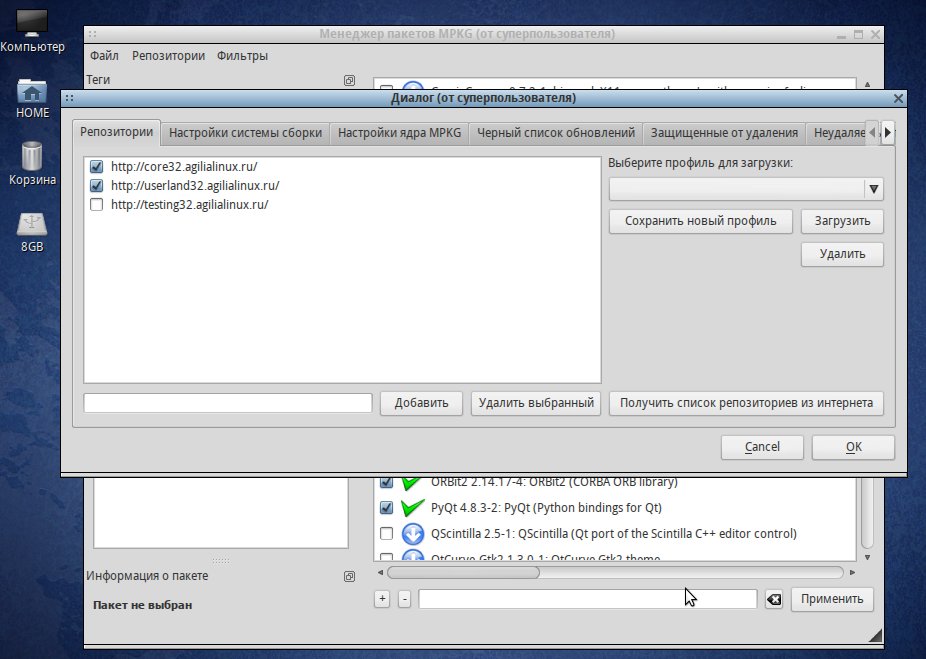Open the Защищенные от удаления tab
Image resolution: width=926 pixels, height=659 pixels.
pos(724,133)
